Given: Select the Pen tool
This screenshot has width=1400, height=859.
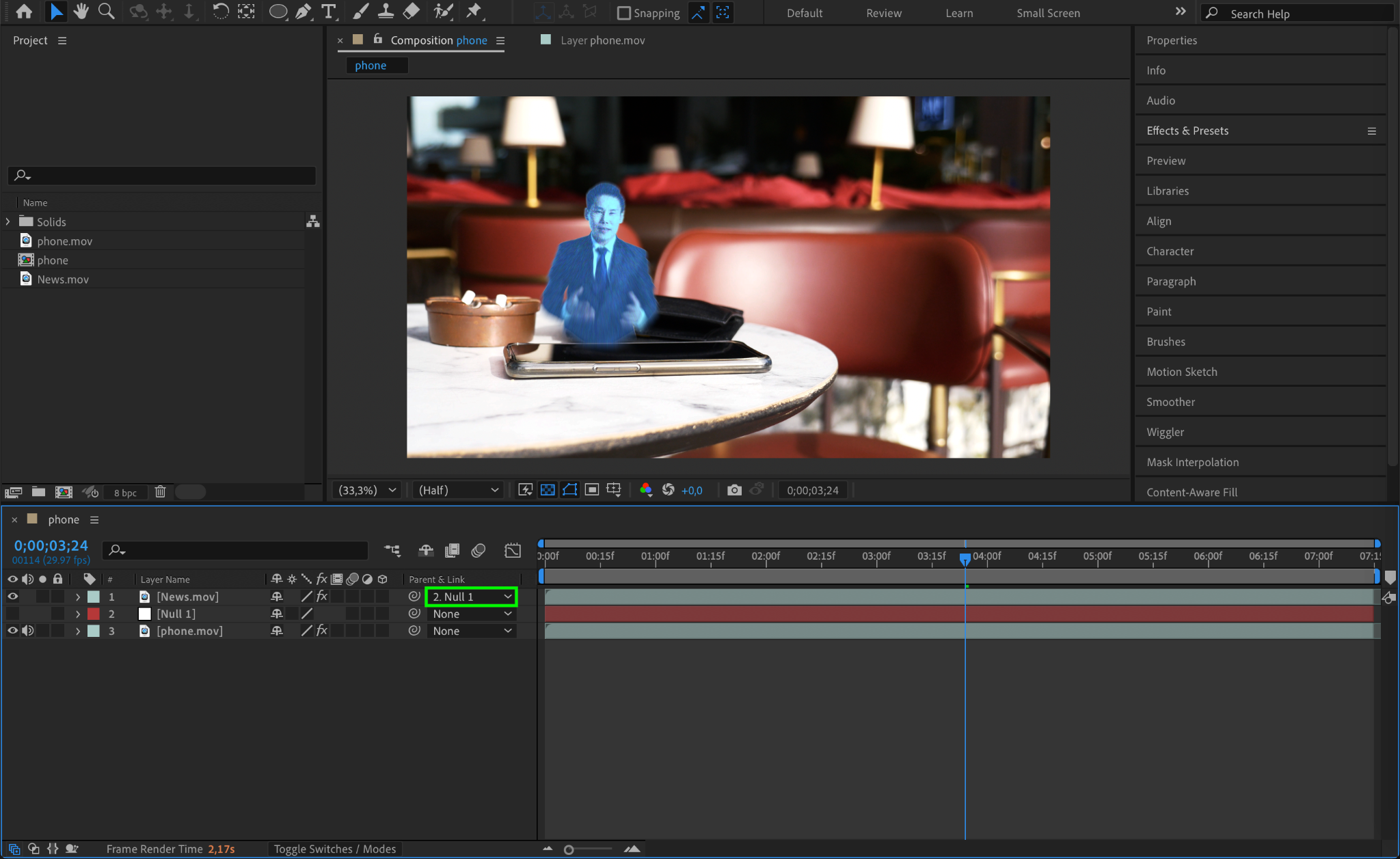Looking at the screenshot, I should pos(303,12).
